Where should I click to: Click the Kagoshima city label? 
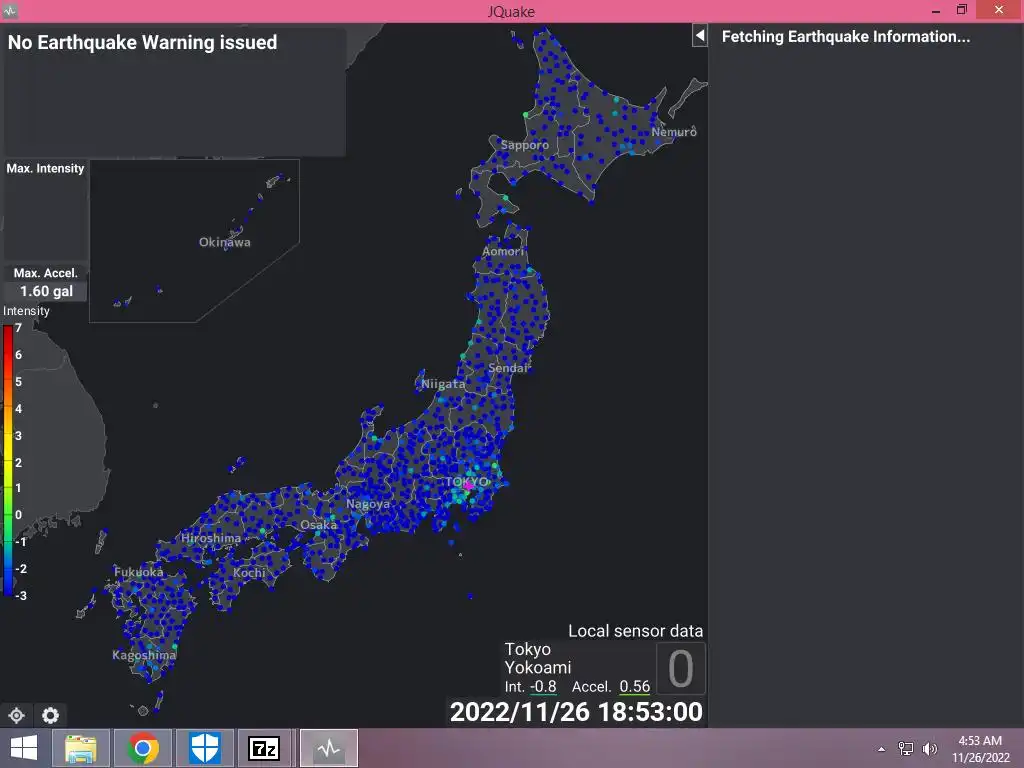[x=144, y=655]
